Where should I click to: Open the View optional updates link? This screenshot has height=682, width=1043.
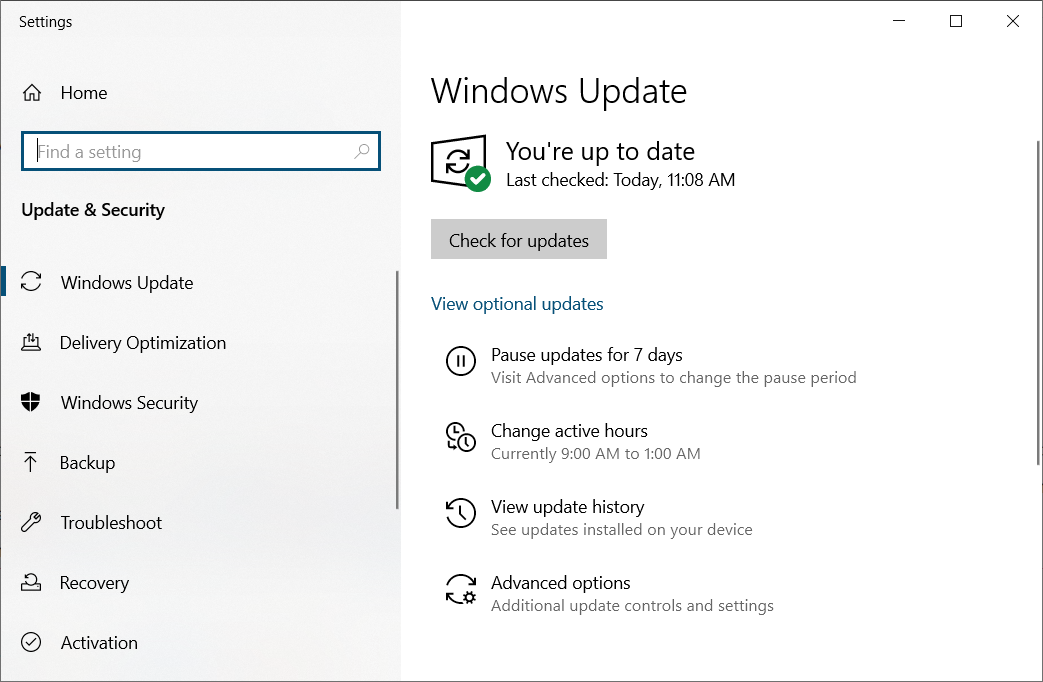click(x=517, y=304)
